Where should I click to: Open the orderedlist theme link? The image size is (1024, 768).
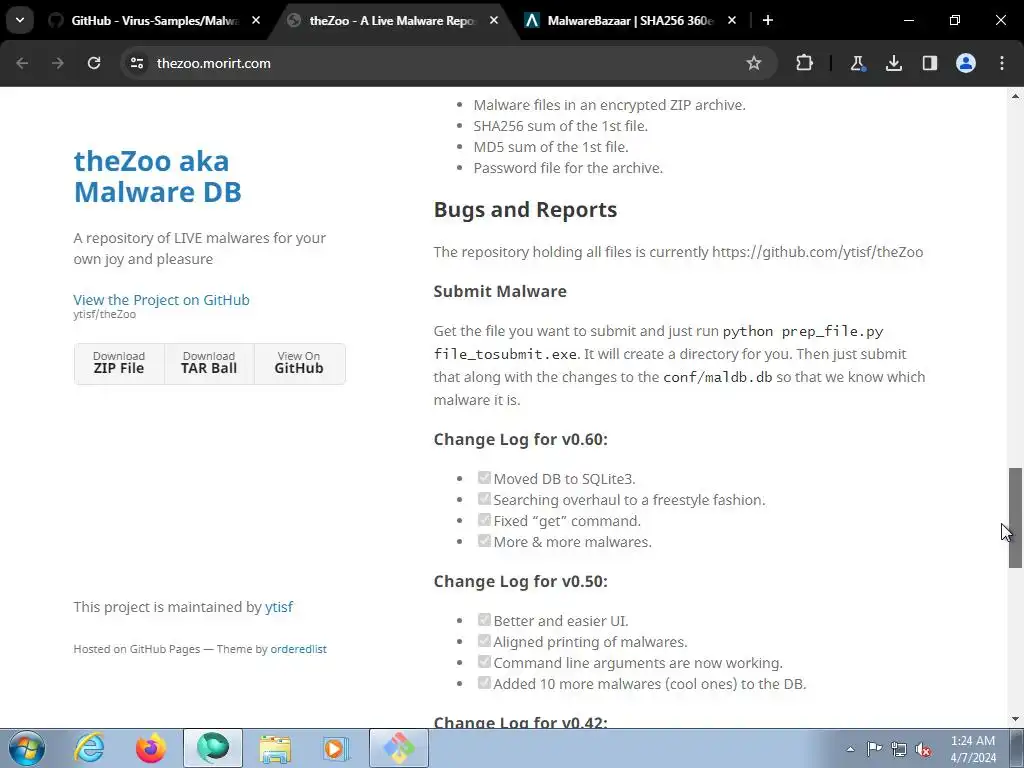tap(298, 649)
